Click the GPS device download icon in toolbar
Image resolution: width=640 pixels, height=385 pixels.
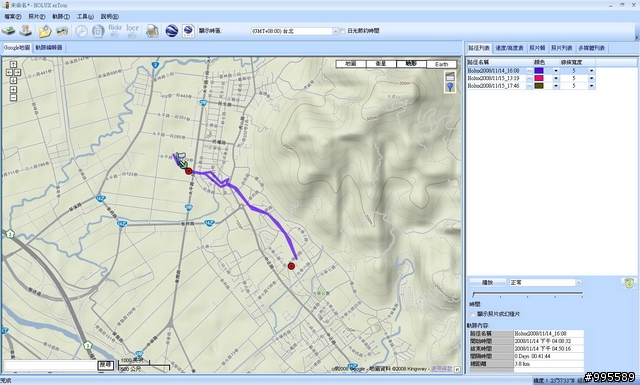tap(8, 31)
